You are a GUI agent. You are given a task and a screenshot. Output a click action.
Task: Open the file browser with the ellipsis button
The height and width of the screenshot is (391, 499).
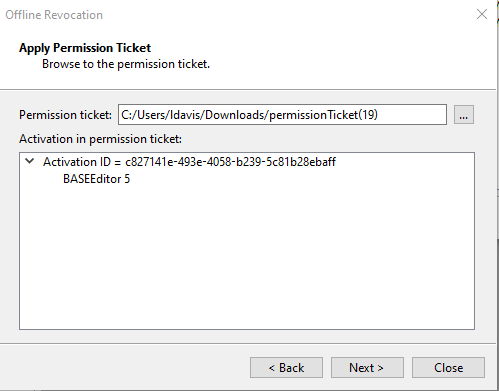[464, 115]
